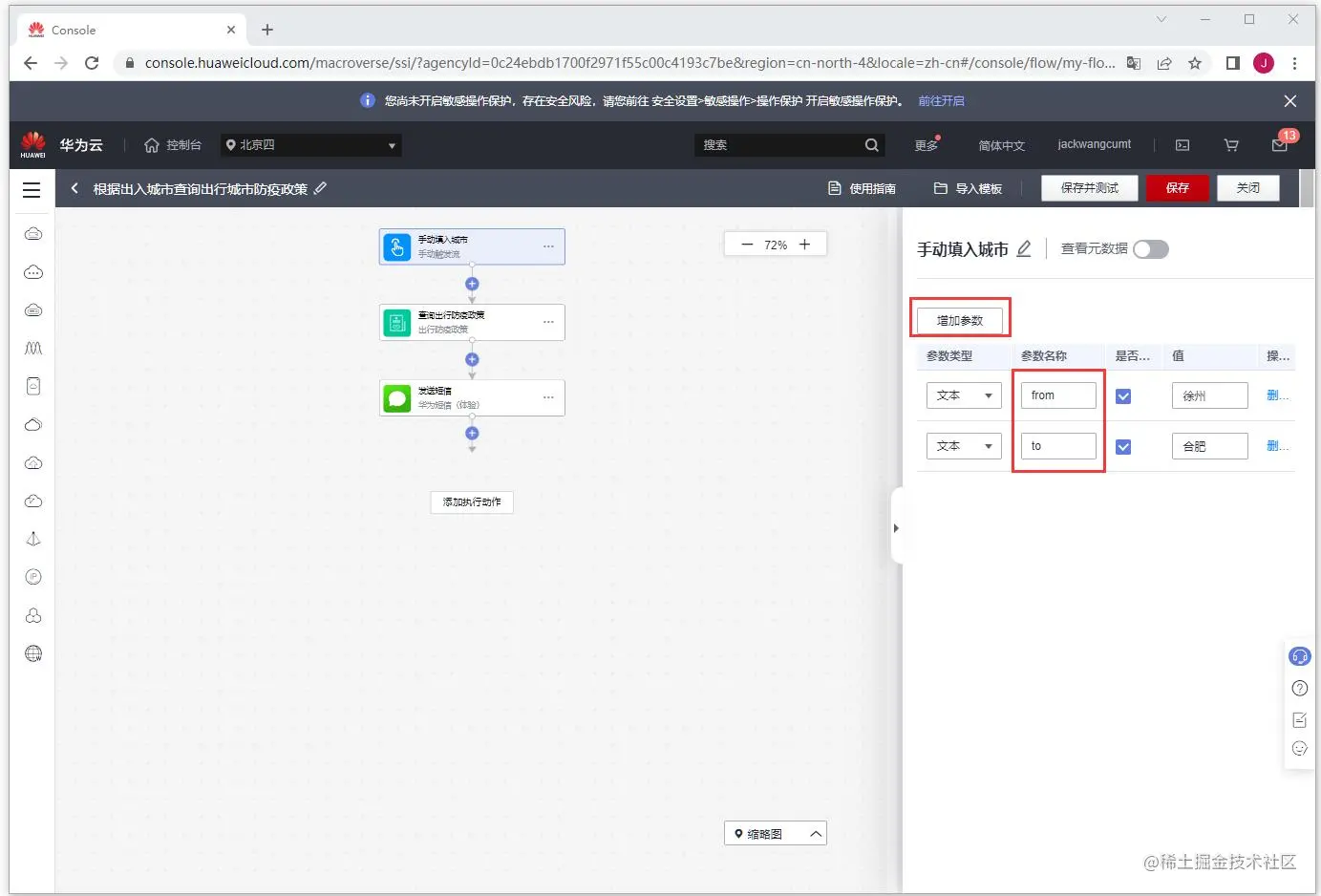Go back with the left arrow beside flow title
This screenshot has width=1321, height=896.
(75, 188)
